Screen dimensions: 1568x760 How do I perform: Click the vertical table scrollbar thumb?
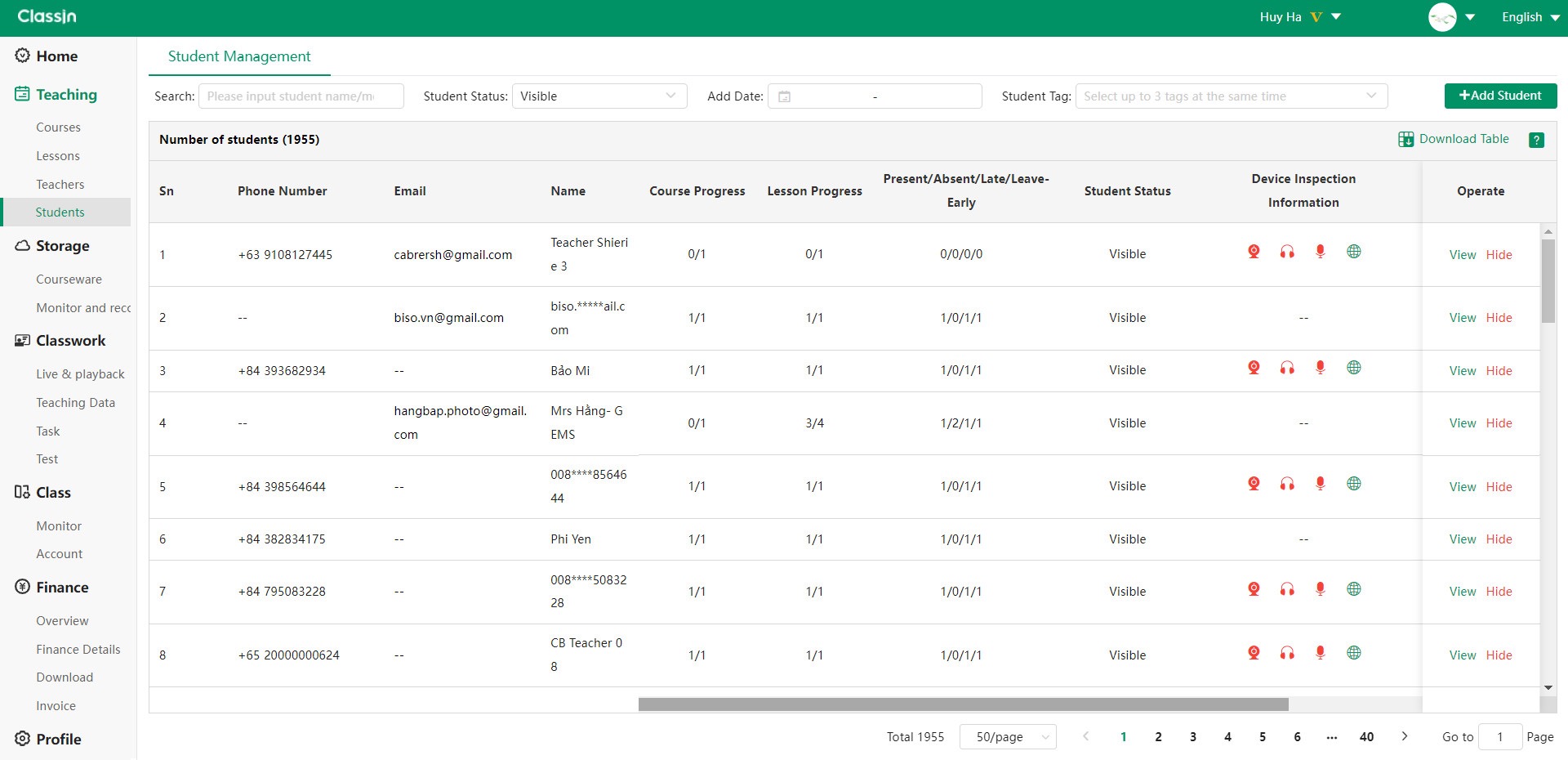1548,280
